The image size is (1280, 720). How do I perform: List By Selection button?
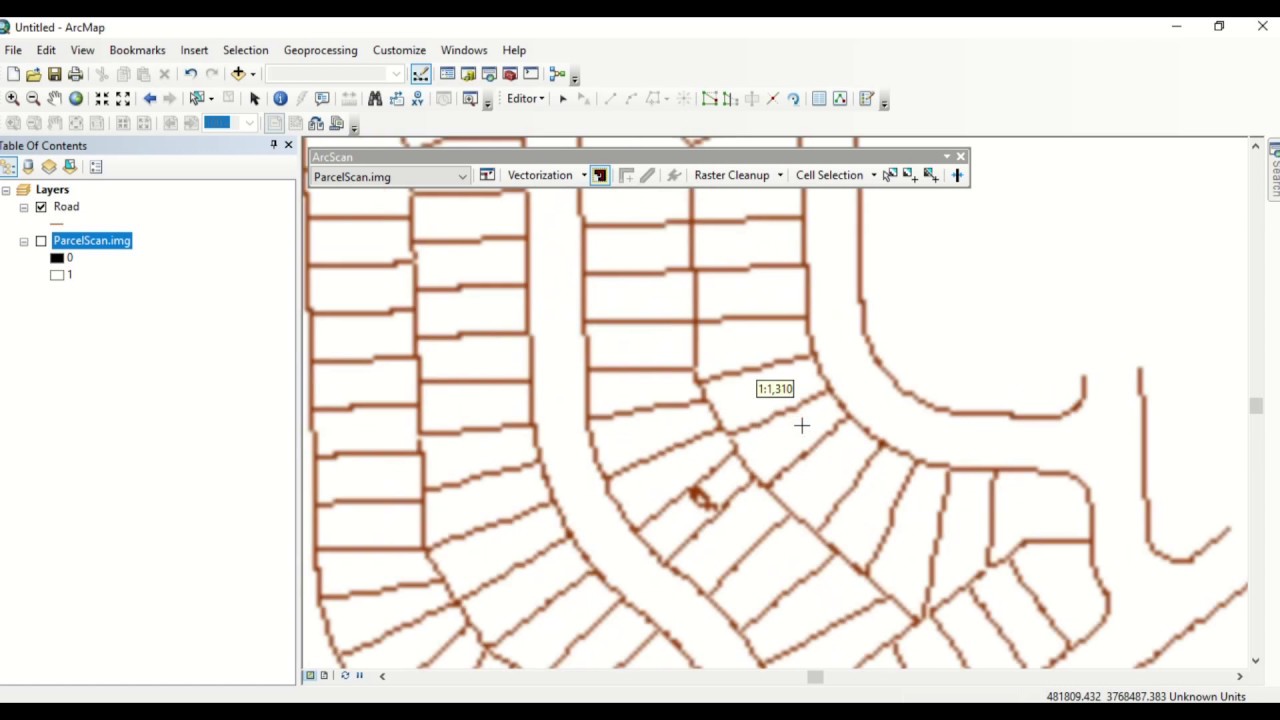[70, 167]
